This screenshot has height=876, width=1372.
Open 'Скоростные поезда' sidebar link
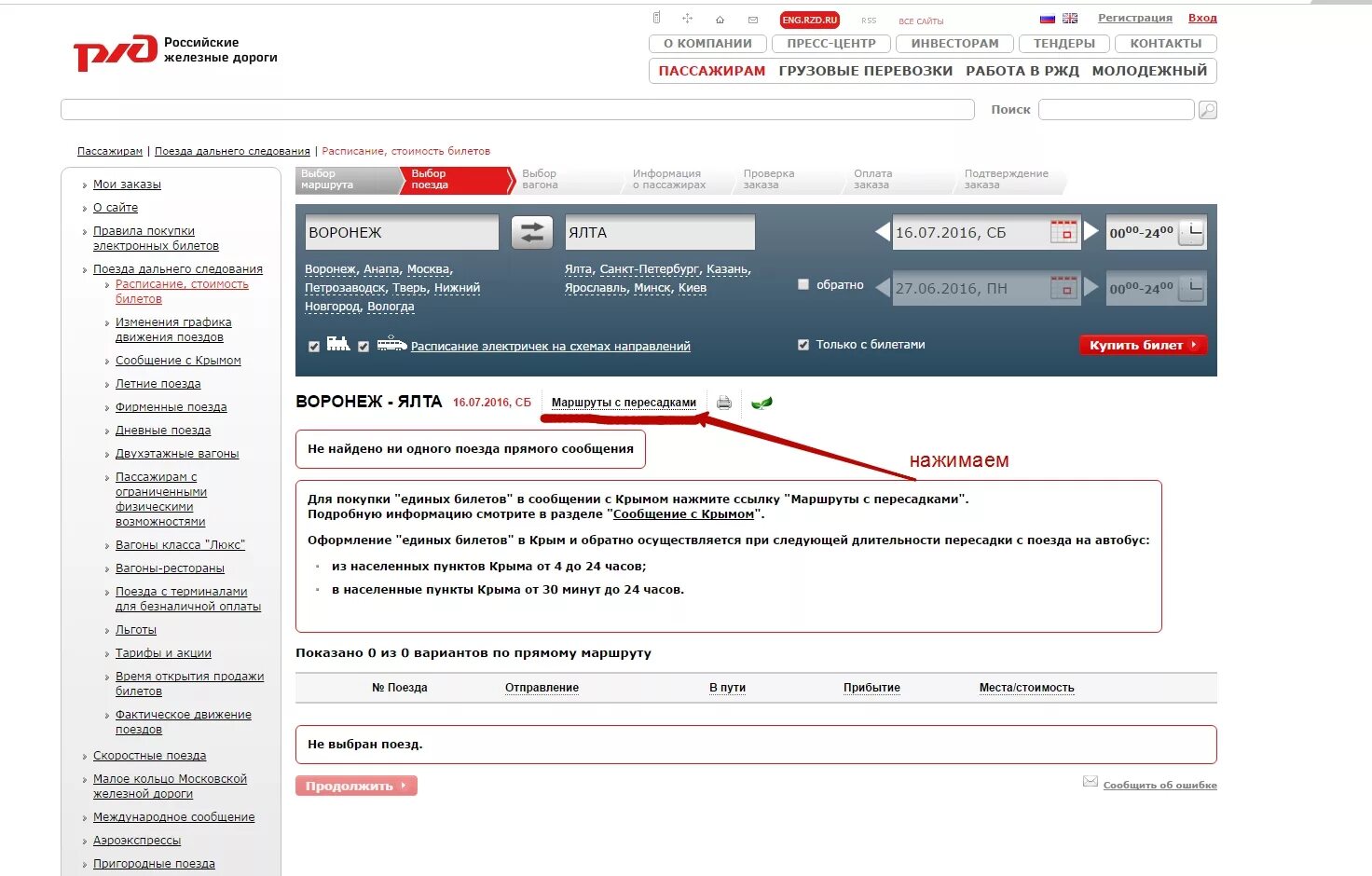tap(149, 756)
